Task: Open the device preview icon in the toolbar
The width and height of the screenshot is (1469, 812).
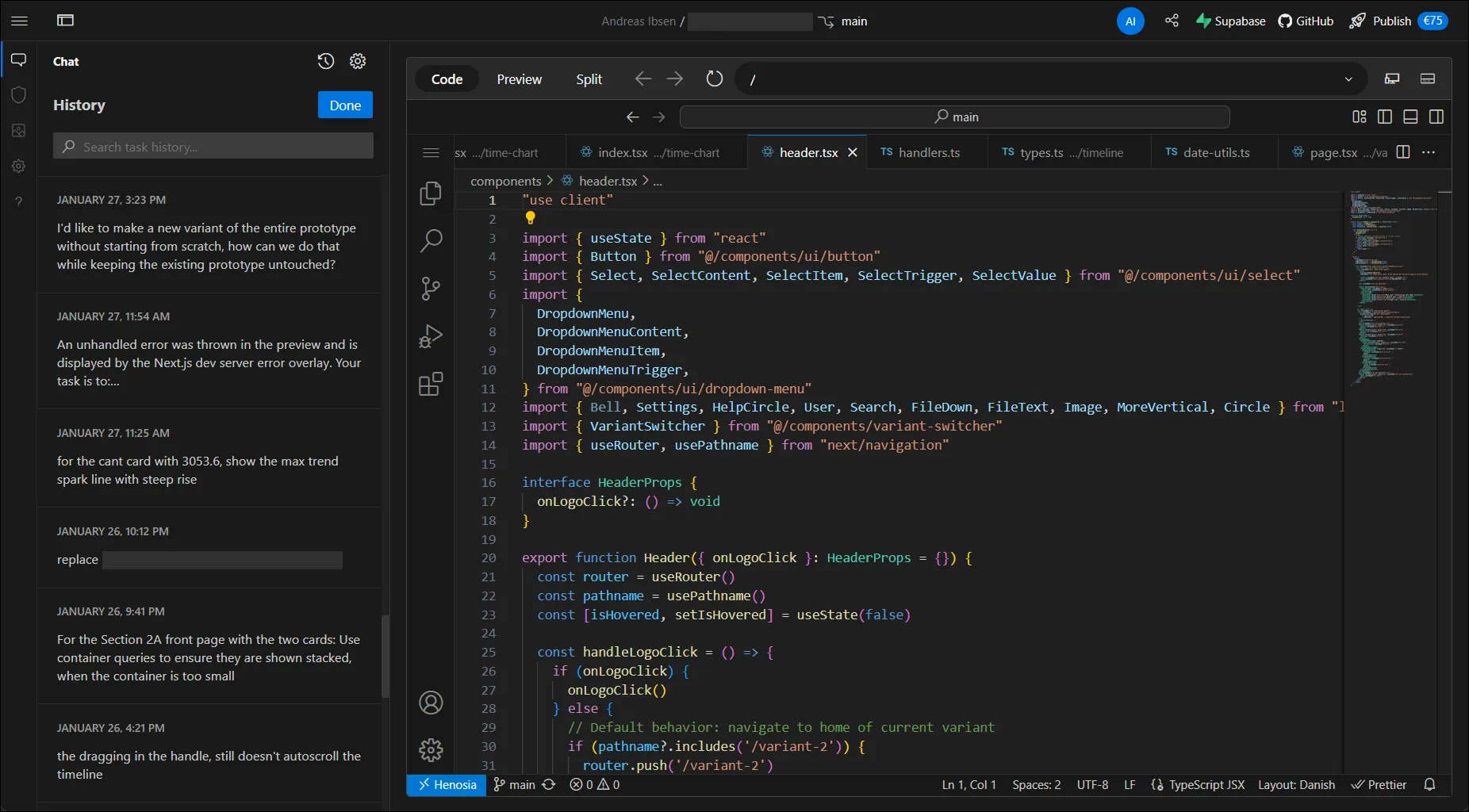Action: pos(1392,79)
